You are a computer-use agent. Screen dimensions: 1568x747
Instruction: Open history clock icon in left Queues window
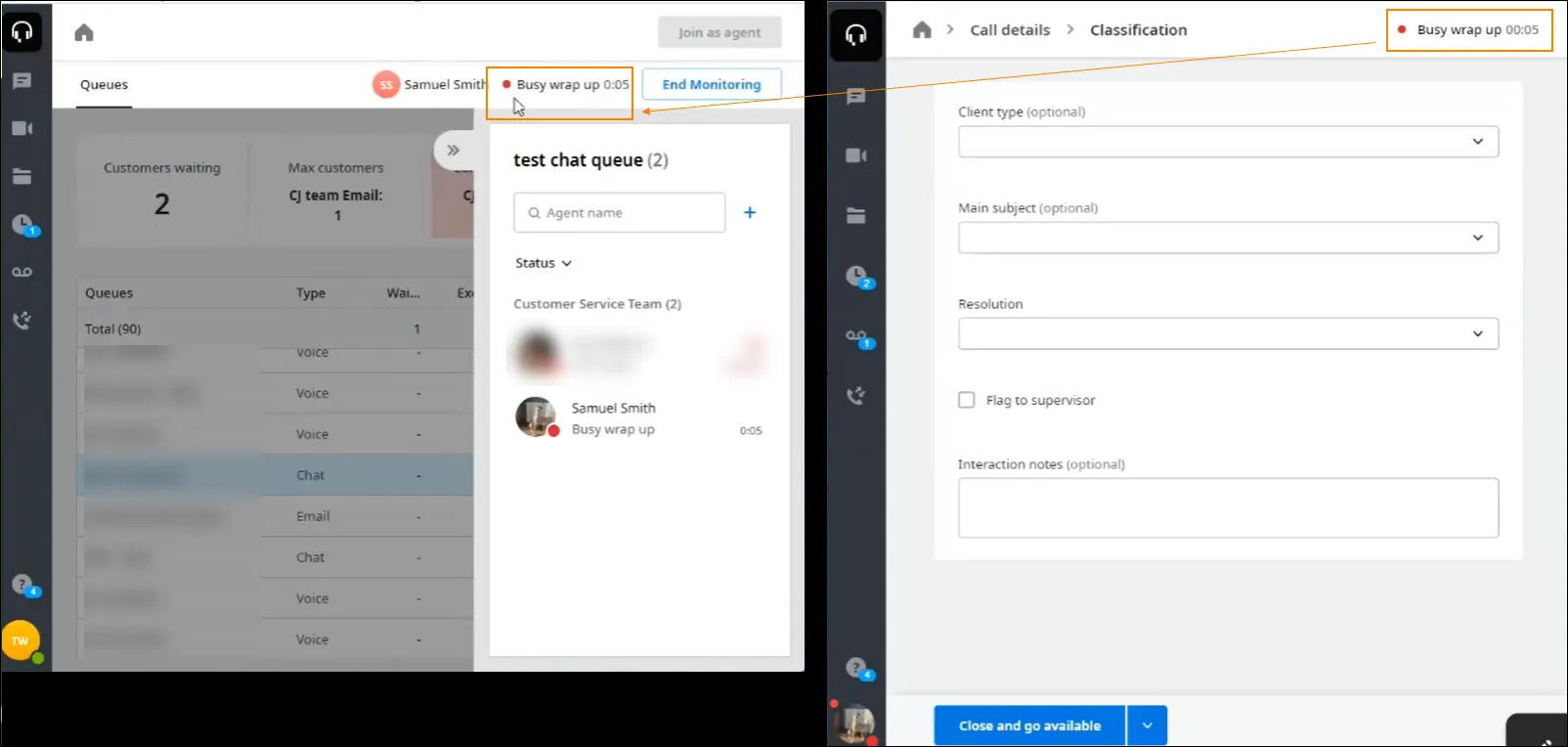point(23,225)
